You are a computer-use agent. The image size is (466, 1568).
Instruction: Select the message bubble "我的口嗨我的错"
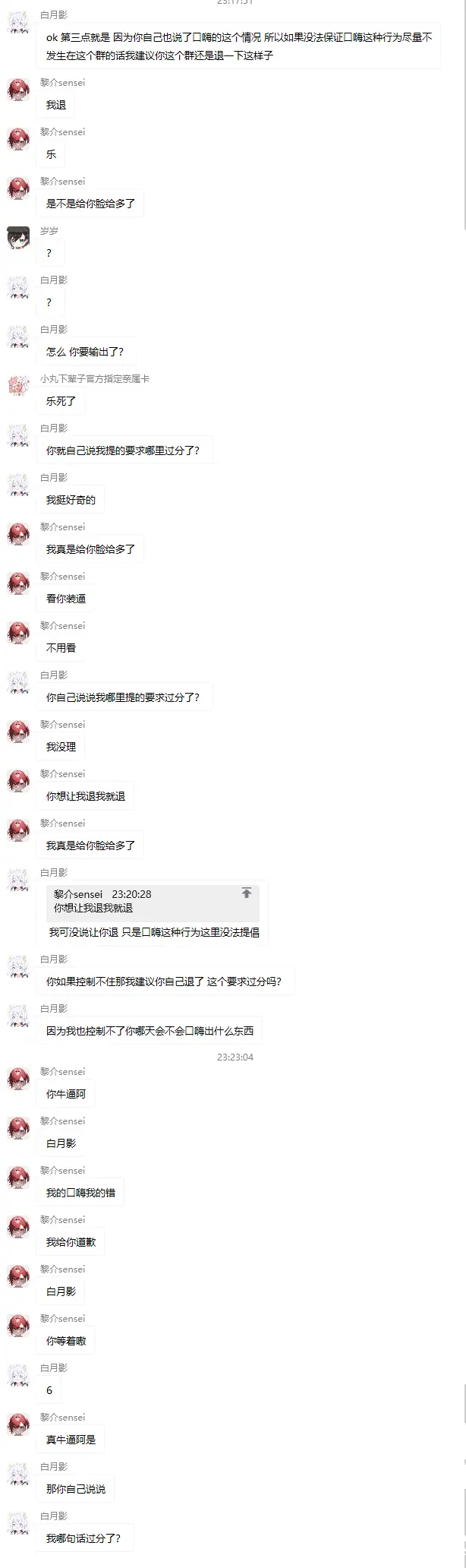tap(80, 1193)
